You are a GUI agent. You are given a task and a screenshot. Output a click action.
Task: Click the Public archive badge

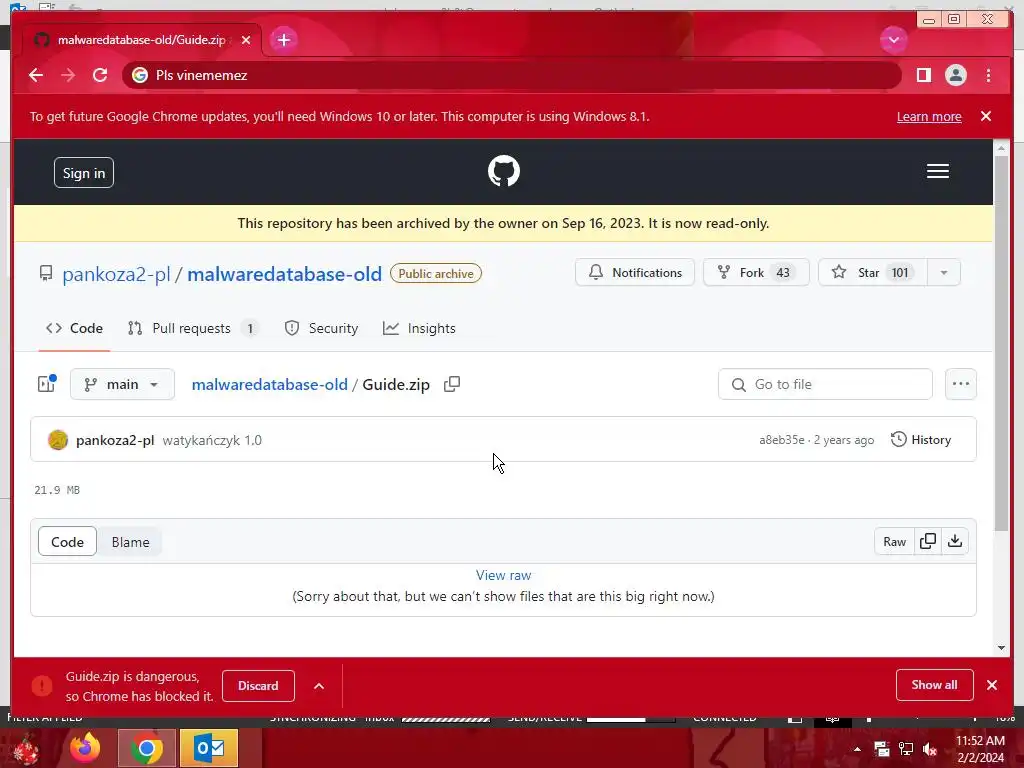coord(436,274)
